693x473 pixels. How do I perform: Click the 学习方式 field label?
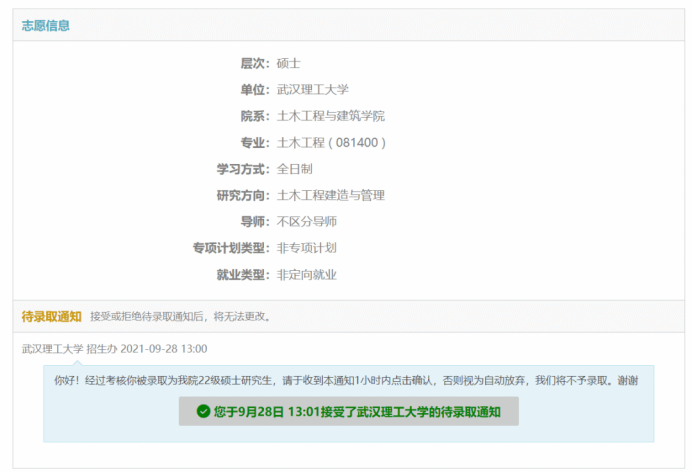tap(244, 169)
